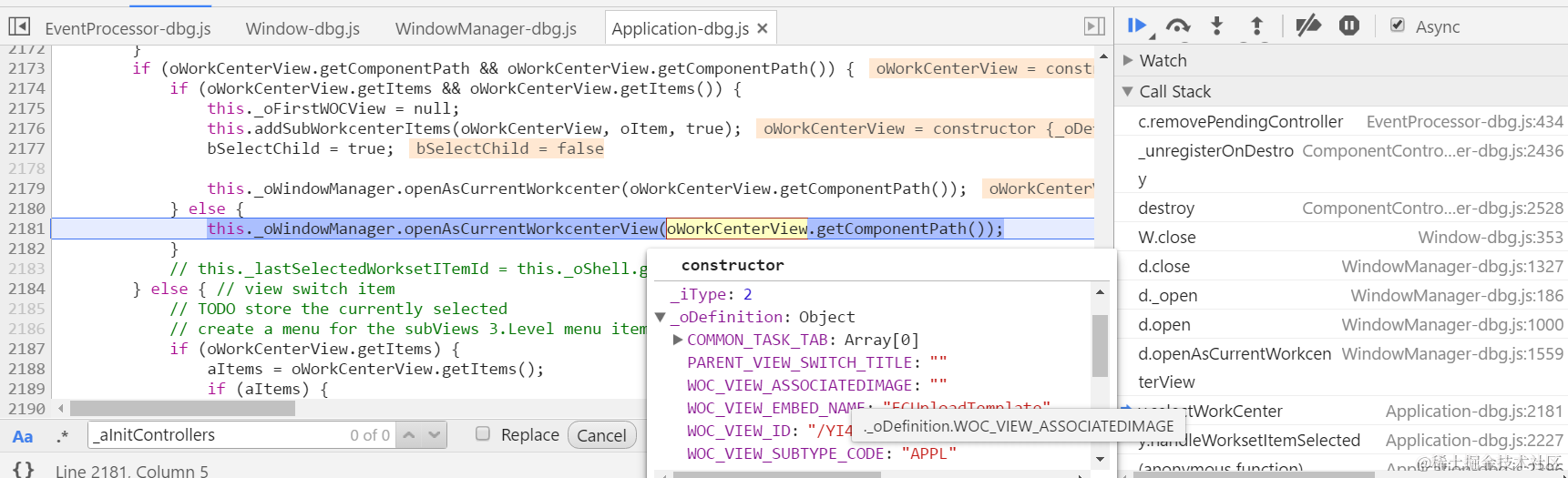Click line number 2173 in the gutter
Screen dimensions: 1568x478
26,68
